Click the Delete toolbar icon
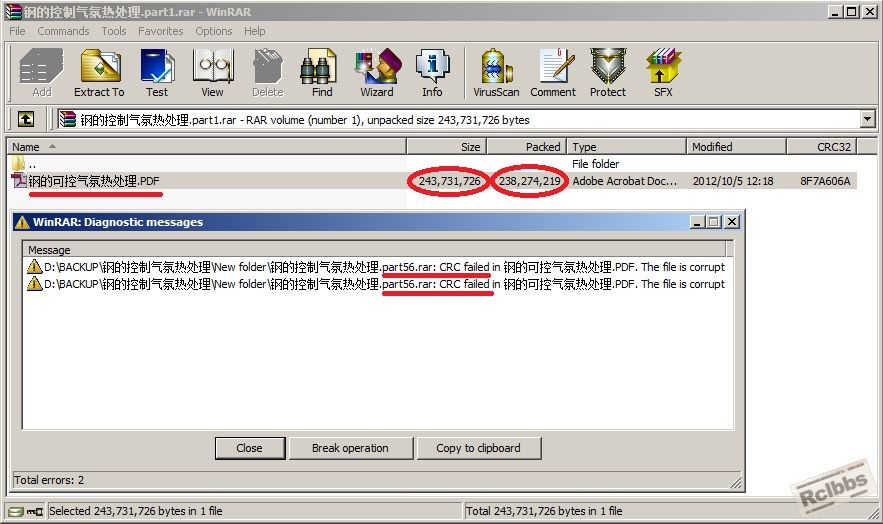This screenshot has width=883, height=524. tap(267, 72)
